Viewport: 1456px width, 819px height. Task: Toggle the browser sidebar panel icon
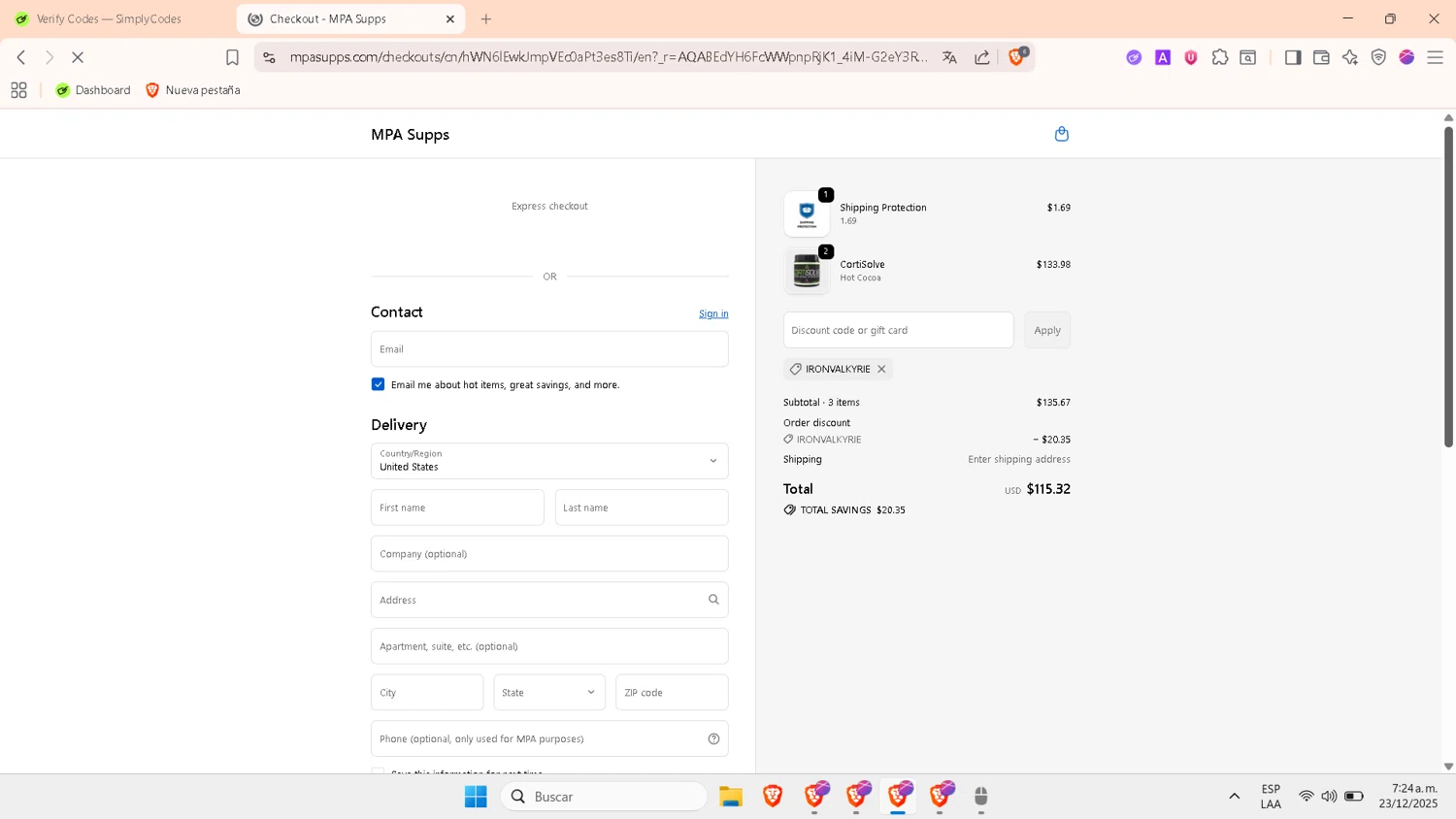pos(1293,57)
